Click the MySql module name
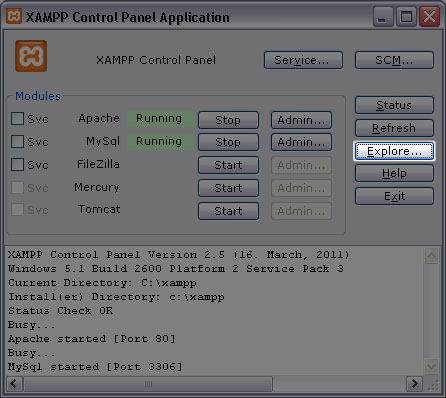Screen dimensions: 446x398 click(x=103, y=141)
